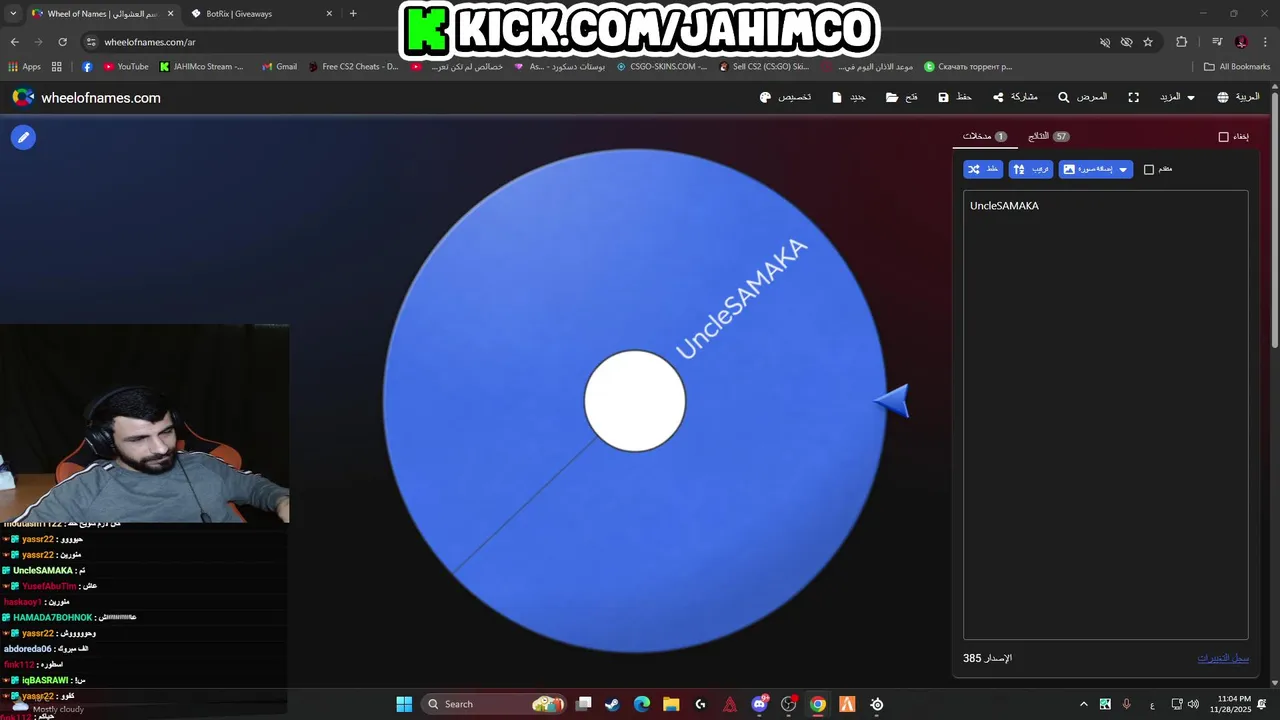
Task: Open Microsoft Edge from taskbar
Action: click(x=641, y=704)
